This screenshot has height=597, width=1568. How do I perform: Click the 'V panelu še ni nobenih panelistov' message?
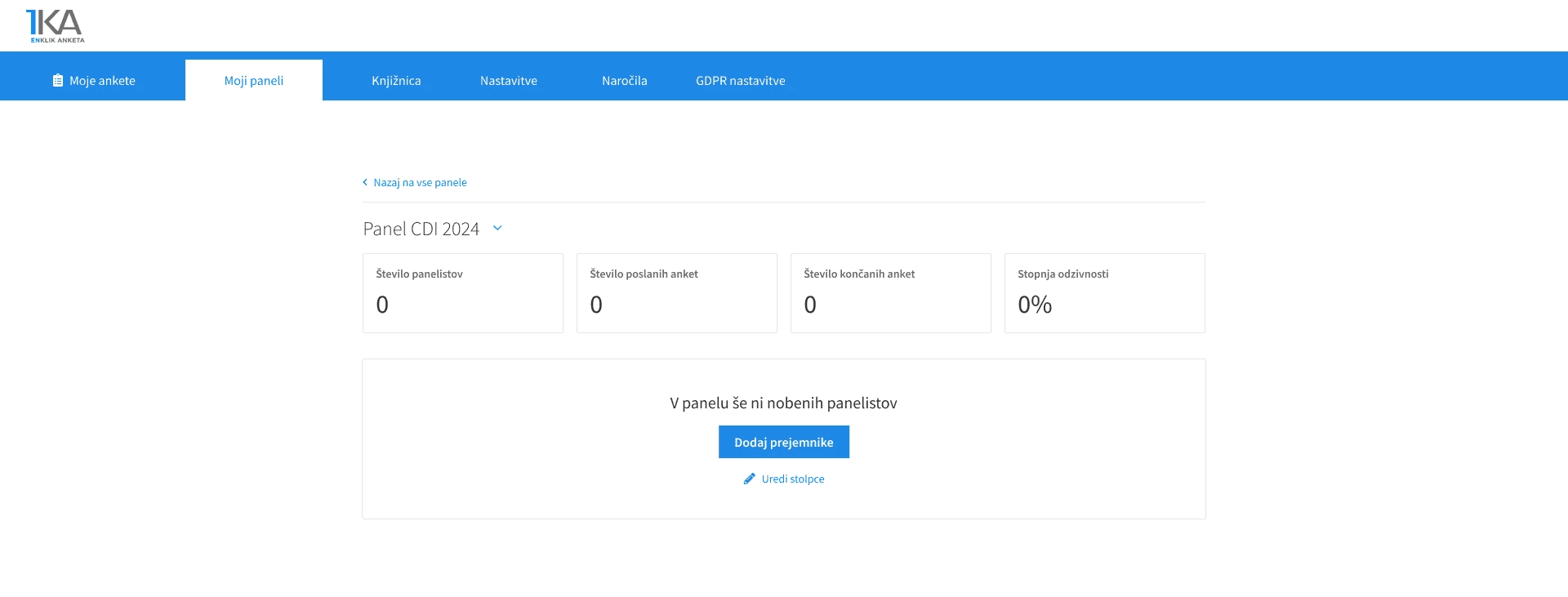tap(784, 403)
